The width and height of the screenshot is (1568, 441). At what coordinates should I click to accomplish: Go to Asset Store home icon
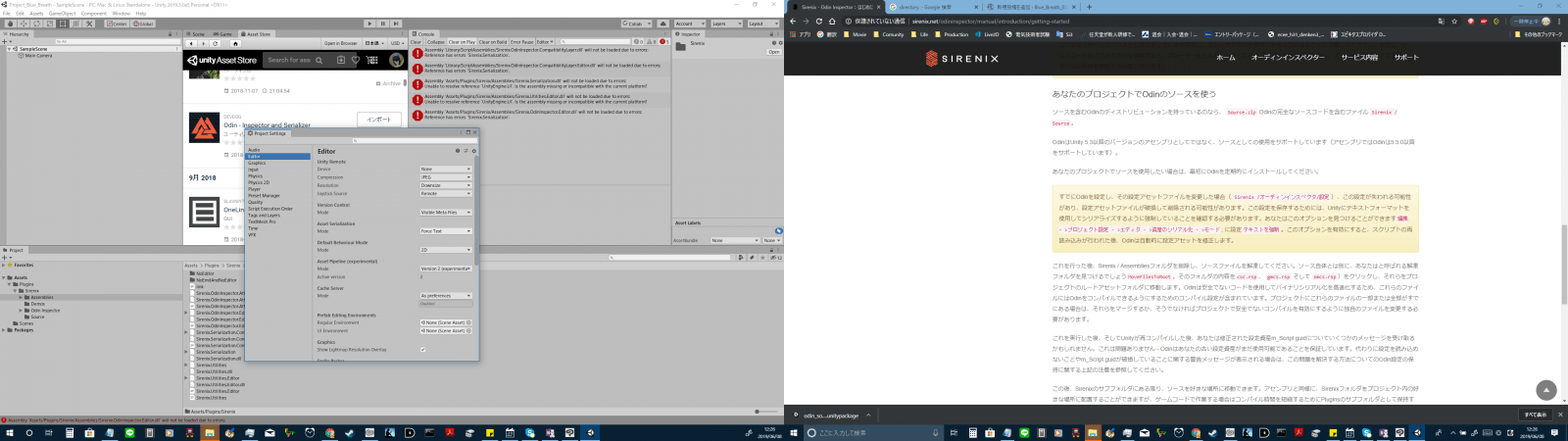point(235,43)
